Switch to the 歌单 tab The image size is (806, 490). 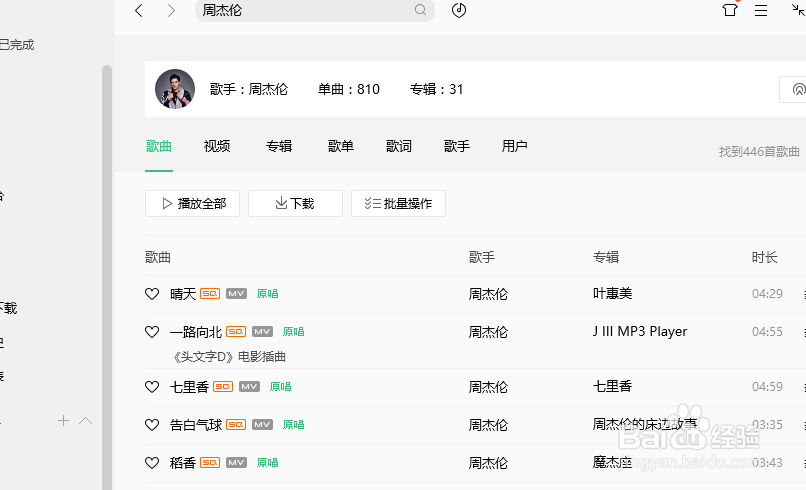341,146
